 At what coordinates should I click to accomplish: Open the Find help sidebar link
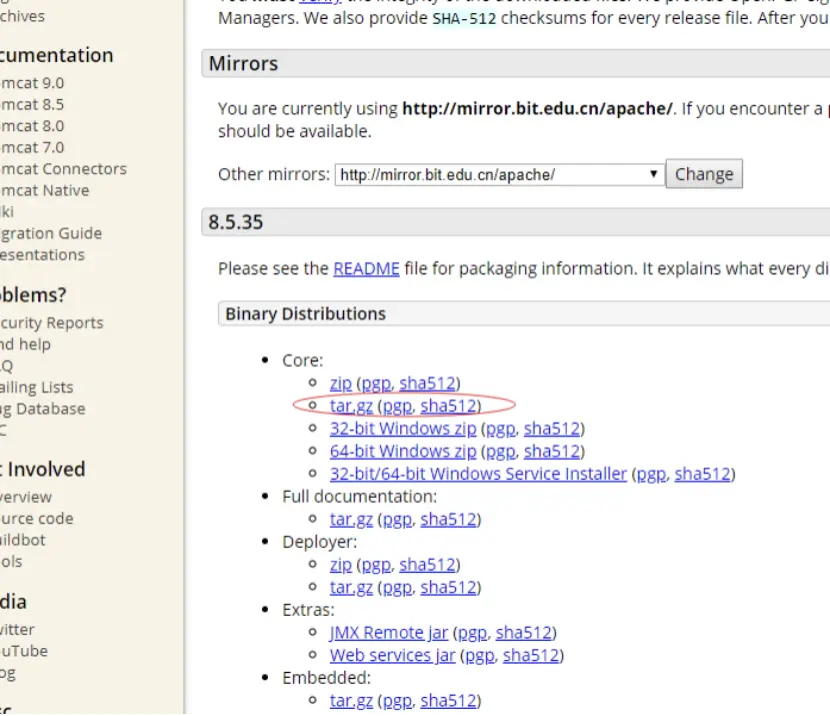(x=25, y=345)
